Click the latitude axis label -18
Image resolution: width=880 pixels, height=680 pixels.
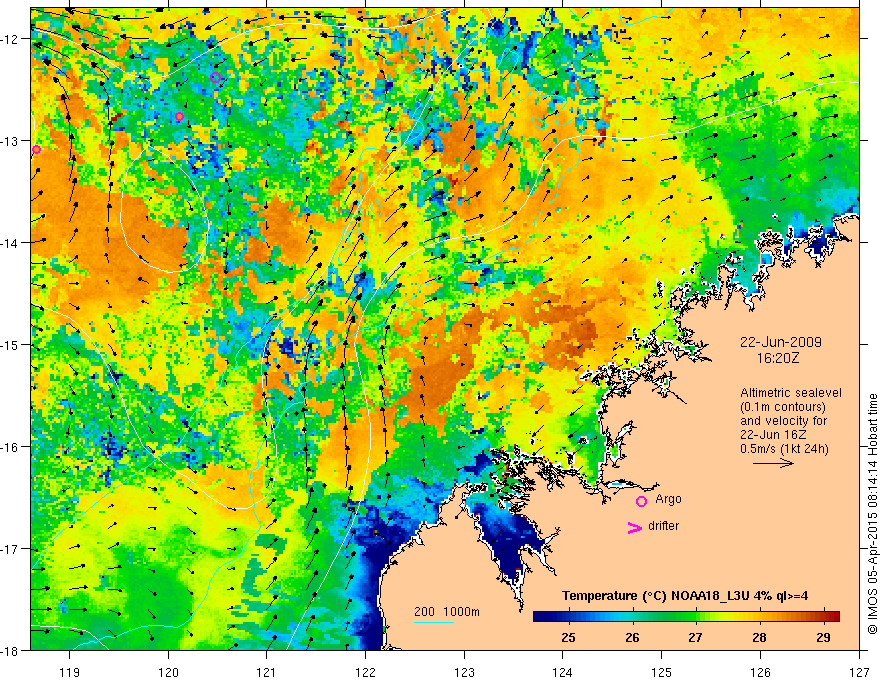(10, 650)
